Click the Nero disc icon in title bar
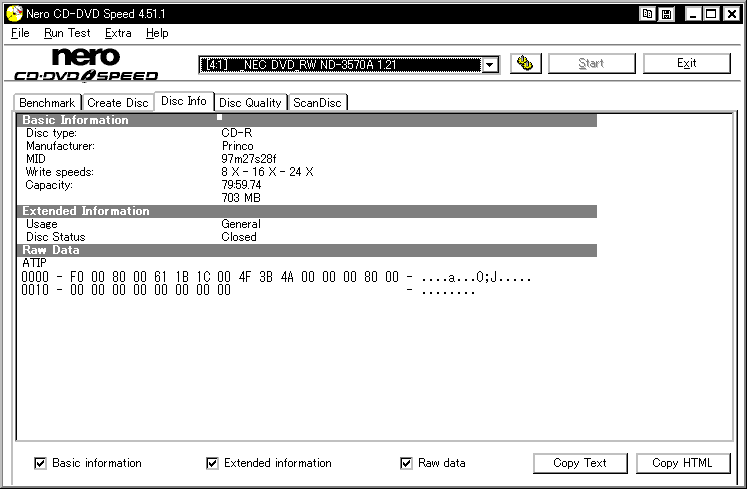This screenshot has width=747, height=489. pos(14,13)
